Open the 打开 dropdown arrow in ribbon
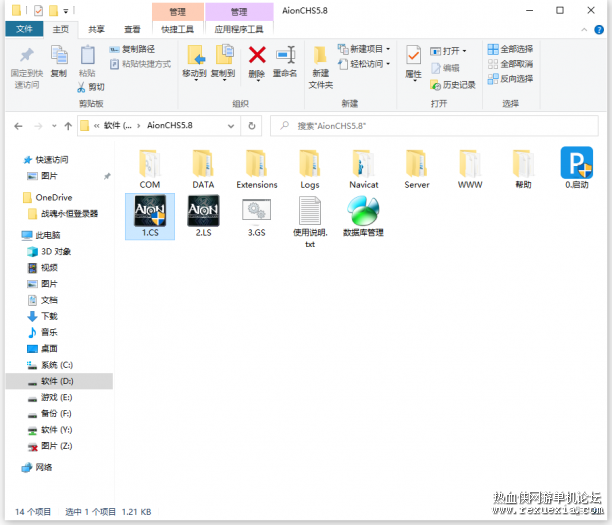612x525 pixels. (464, 51)
